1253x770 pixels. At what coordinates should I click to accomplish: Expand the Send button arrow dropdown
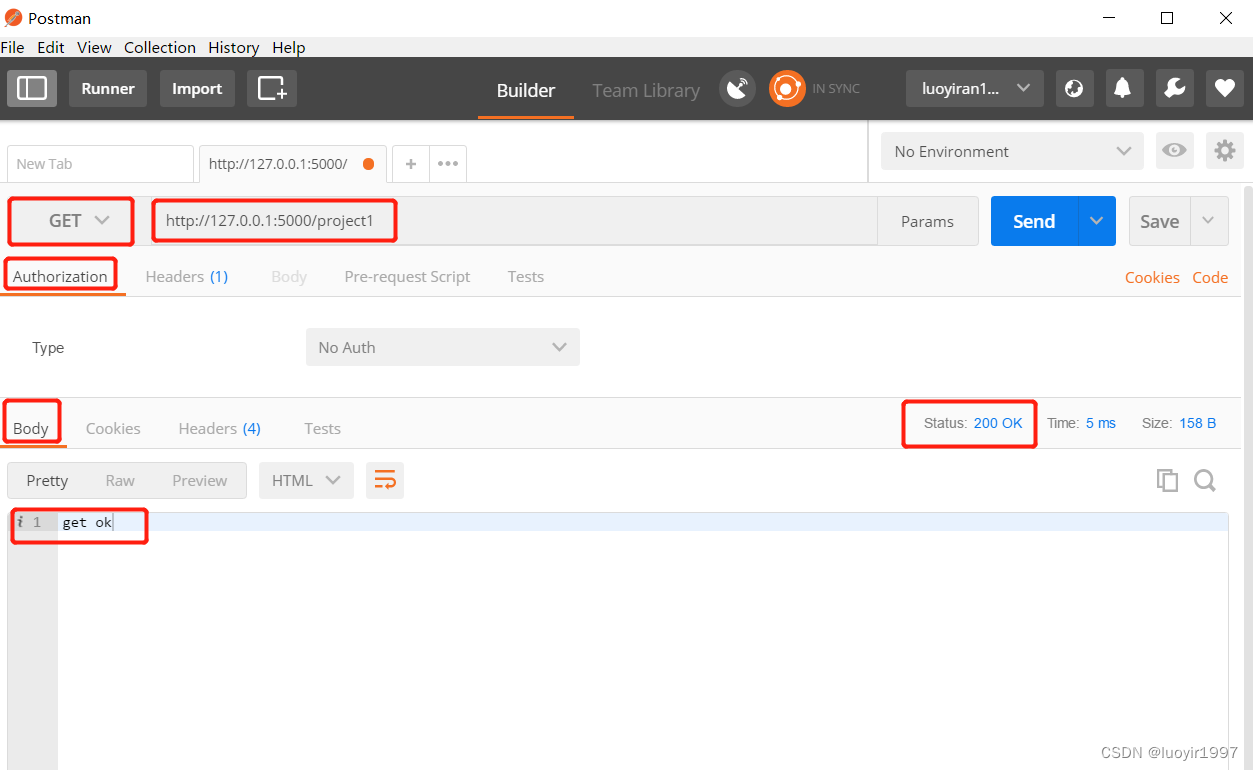click(1097, 221)
